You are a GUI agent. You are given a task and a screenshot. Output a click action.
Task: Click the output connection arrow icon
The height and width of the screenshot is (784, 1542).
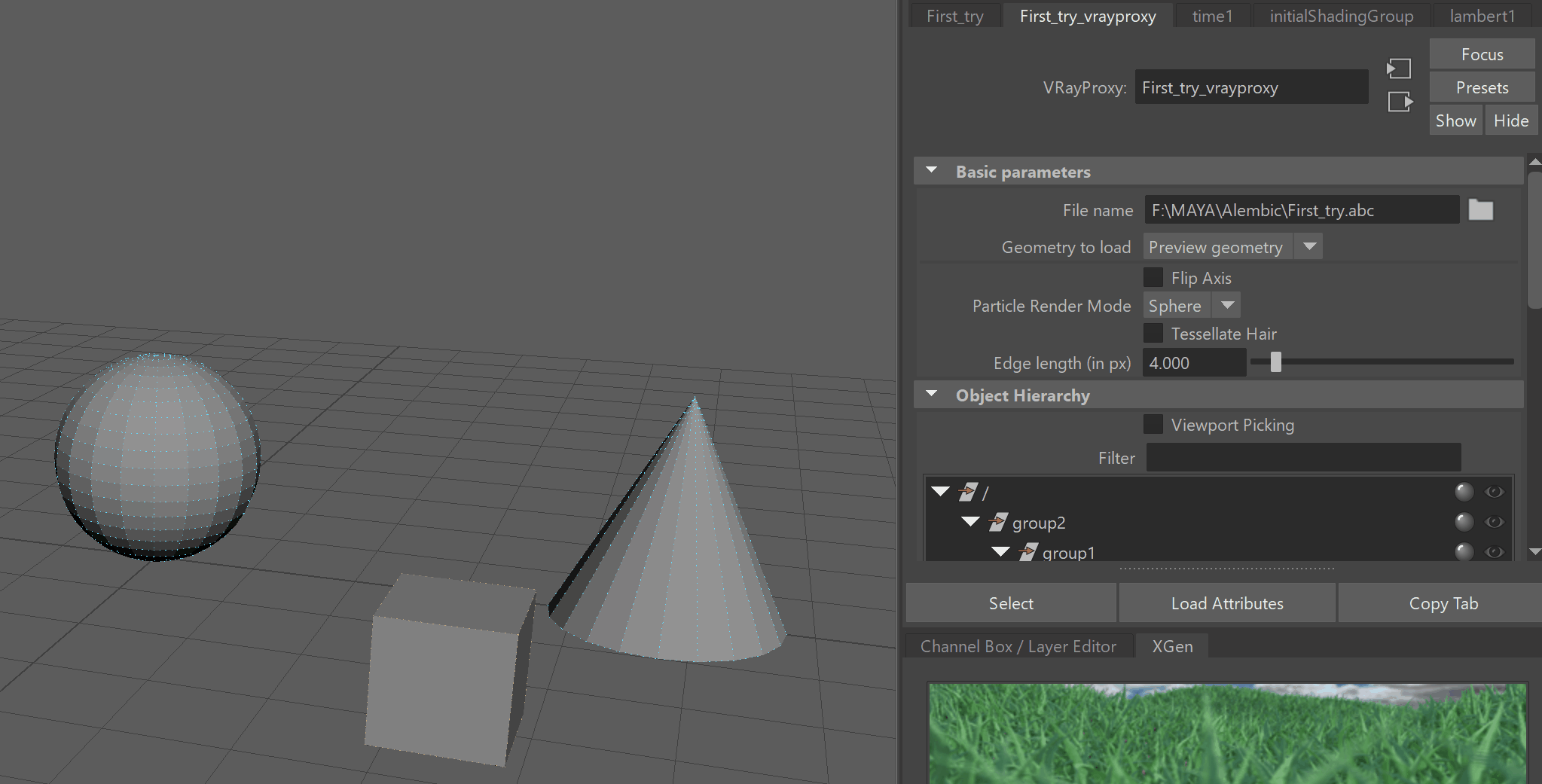point(1400,102)
